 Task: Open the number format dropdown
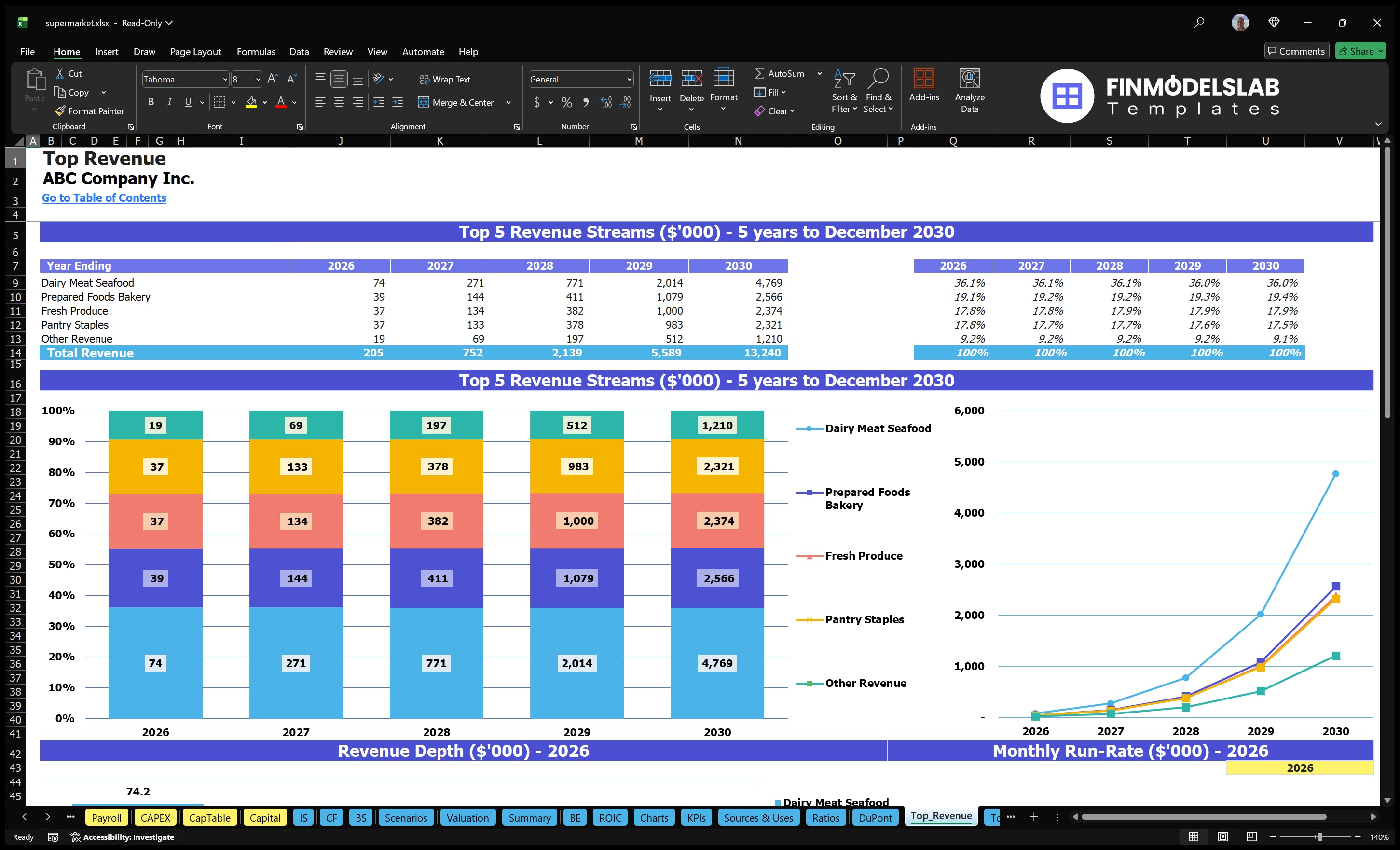click(629, 79)
